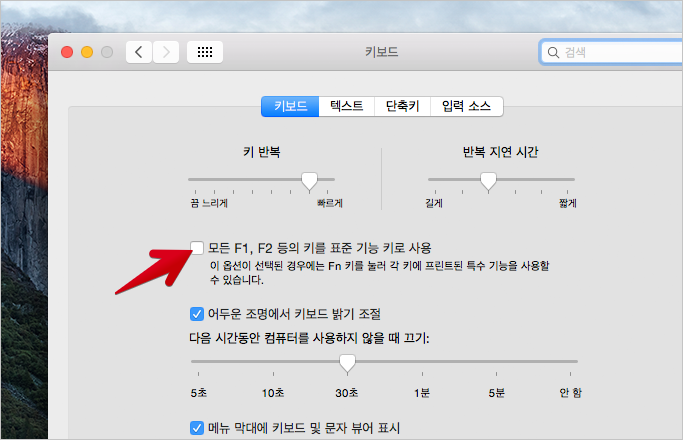Click the keyboard backlight timeout slider knob
683x440 pixels.
(347, 363)
